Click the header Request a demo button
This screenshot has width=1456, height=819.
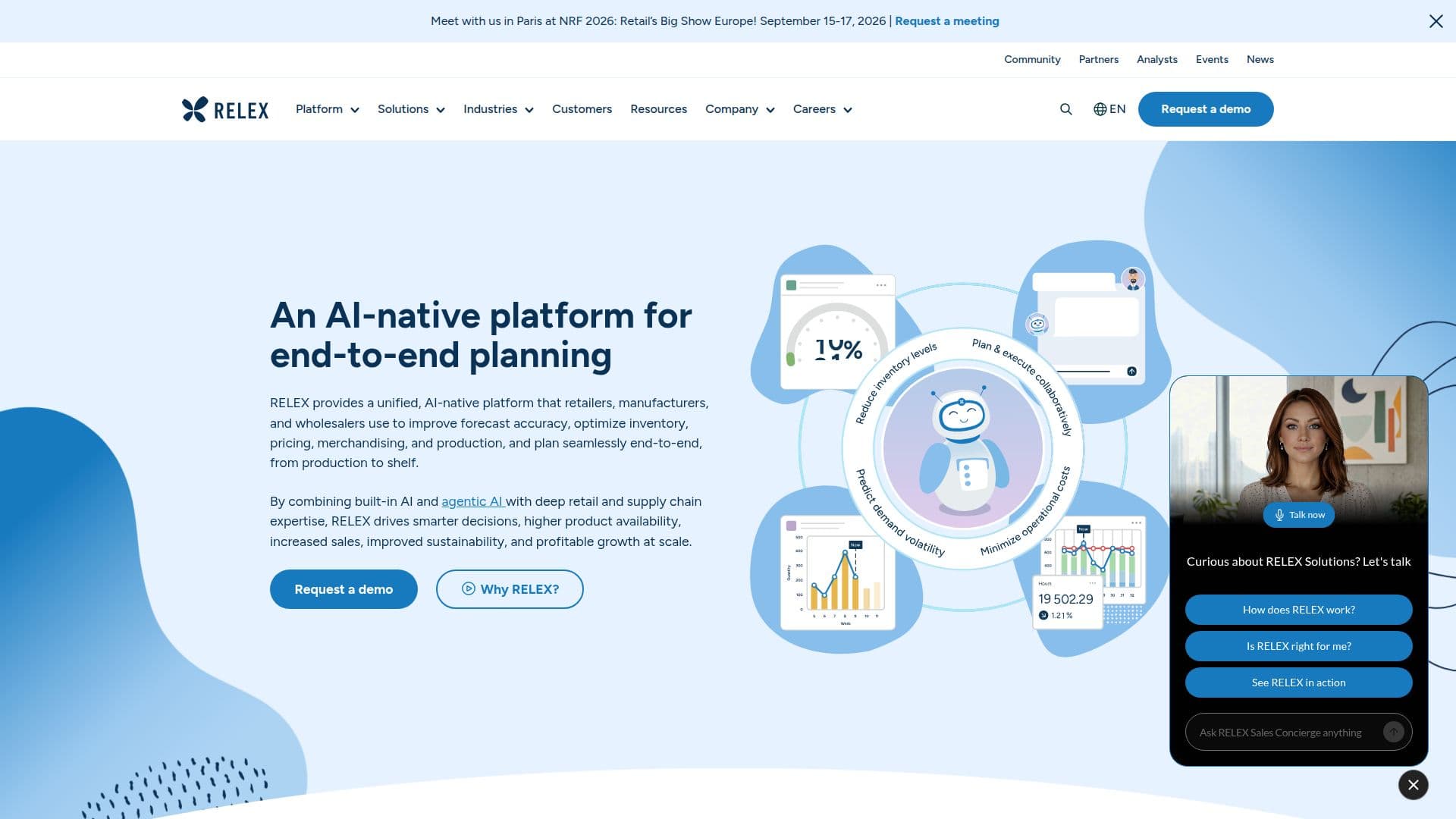tap(1206, 109)
